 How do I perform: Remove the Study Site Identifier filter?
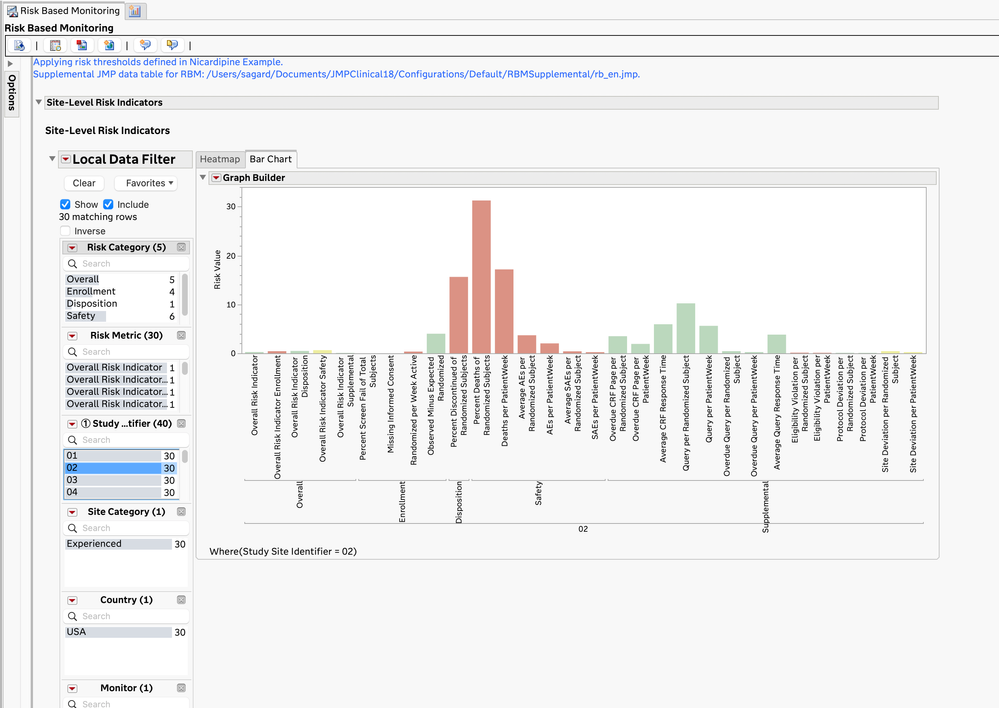pyautogui.click(x=182, y=423)
